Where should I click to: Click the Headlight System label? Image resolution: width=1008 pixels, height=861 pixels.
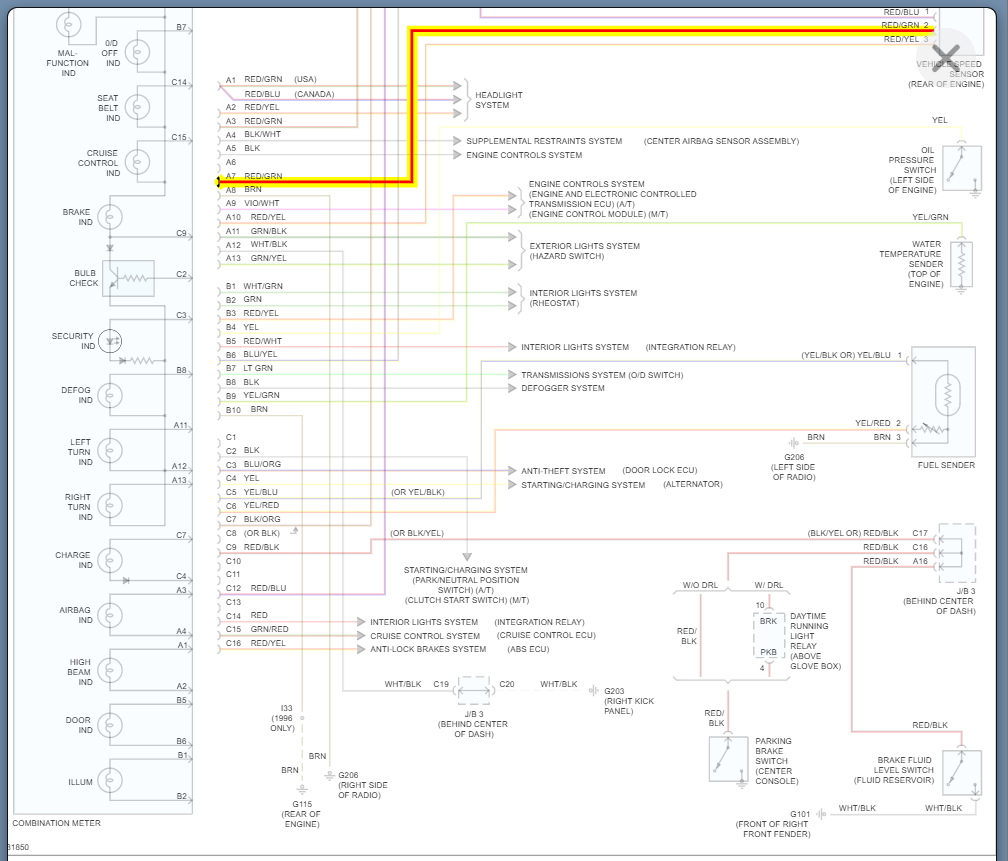498,100
